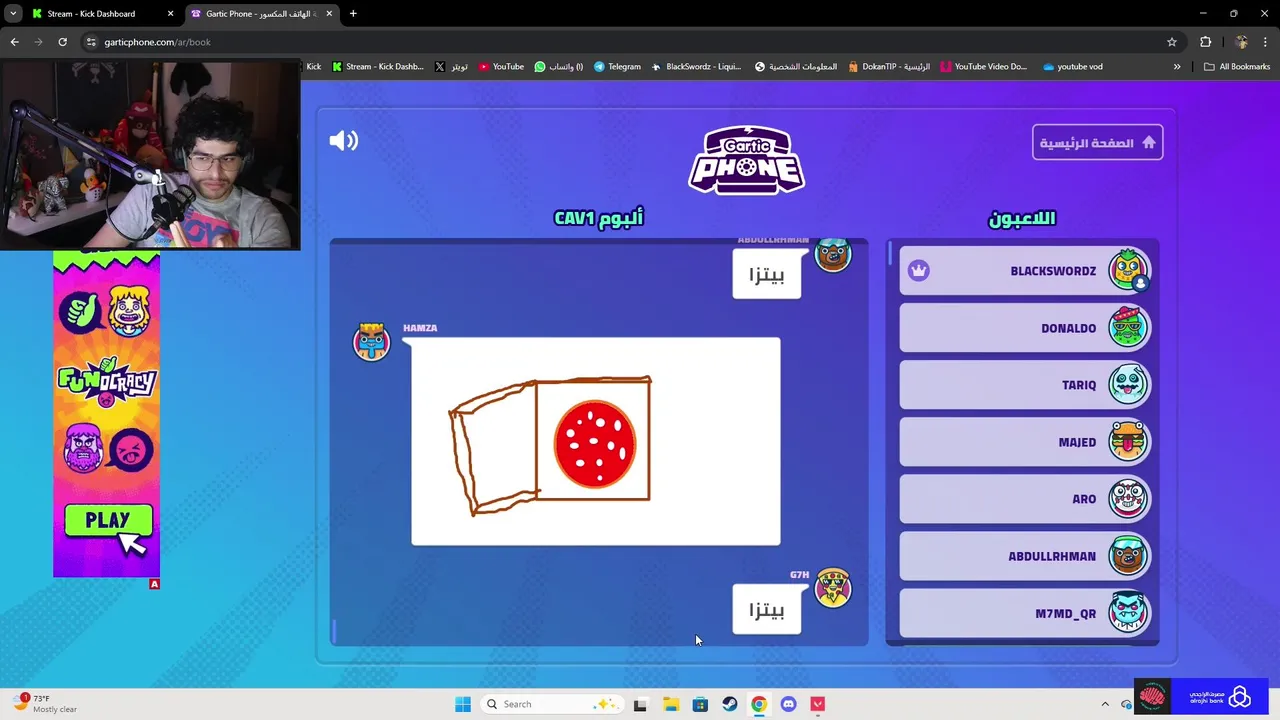Click the PLAY button in Funocracy ad
This screenshot has width=1280, height=720.
(x=108, y=521)
